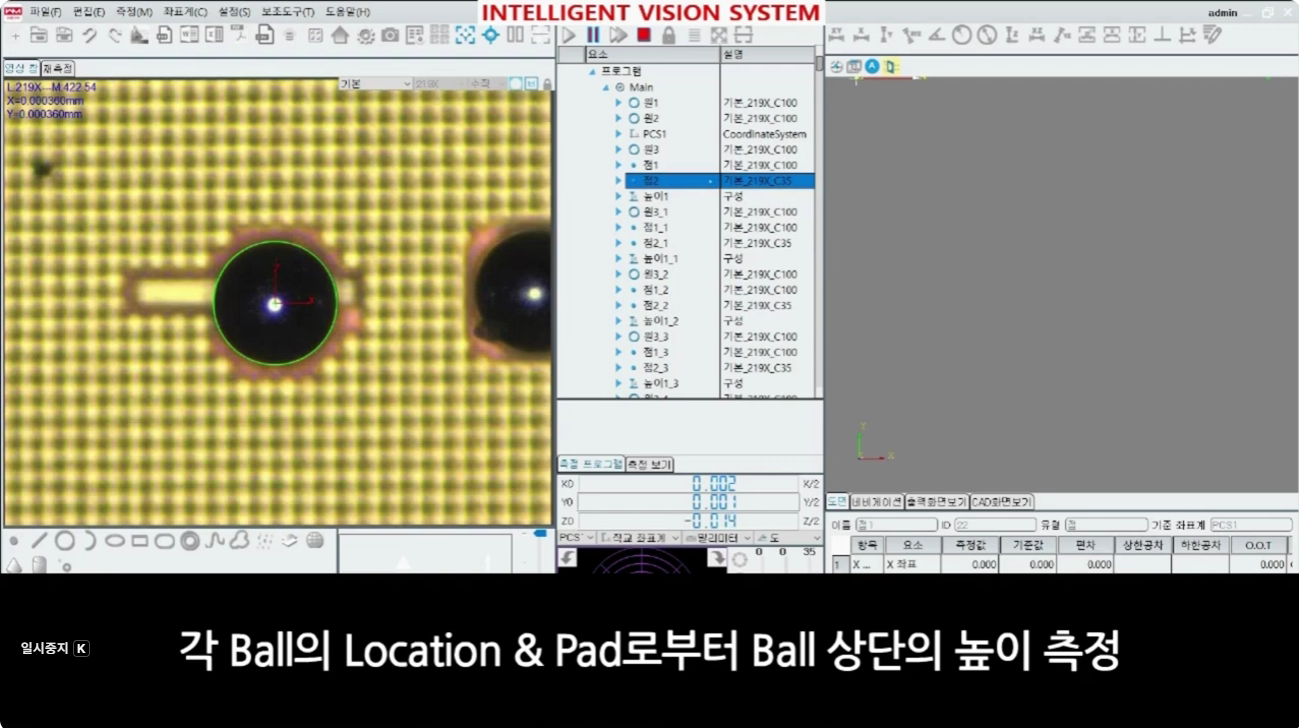This screenshot has height=728, width=1299.
Task: Select the line drawing tool
Action: (39, 541)
